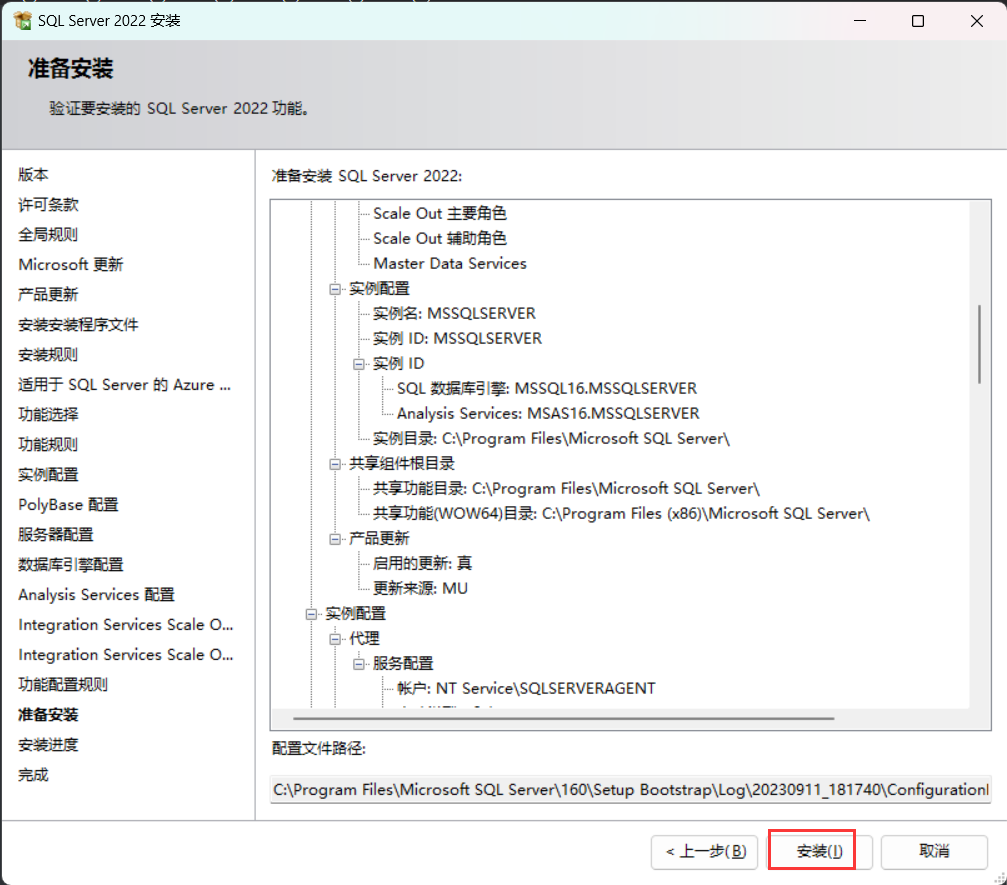The image size is (1007, 885).
Task: Select the 产品更新 sidebar step
Action: tap(48, 295)
